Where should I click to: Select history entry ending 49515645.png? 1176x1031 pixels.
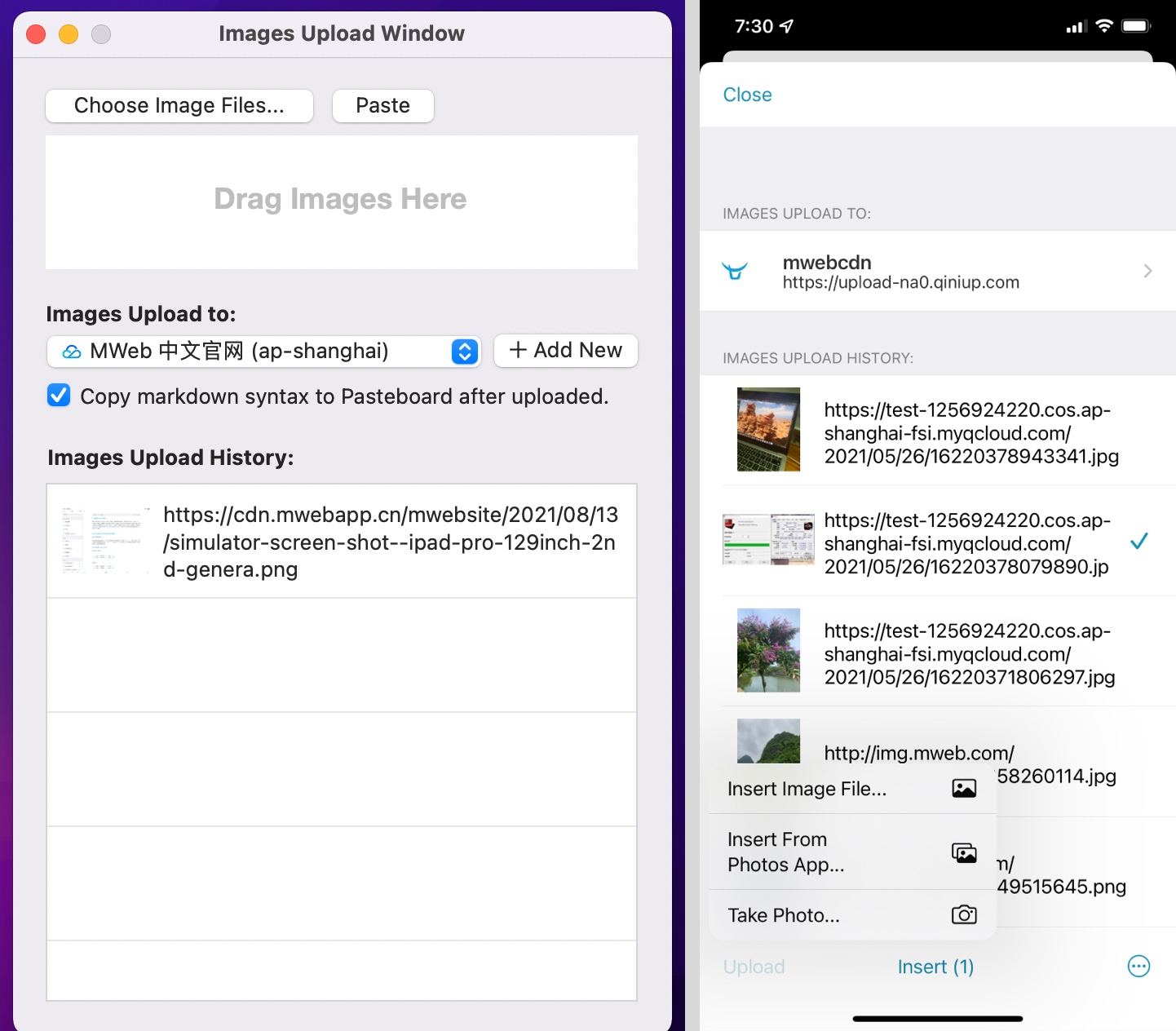(x=1062, y=874)
